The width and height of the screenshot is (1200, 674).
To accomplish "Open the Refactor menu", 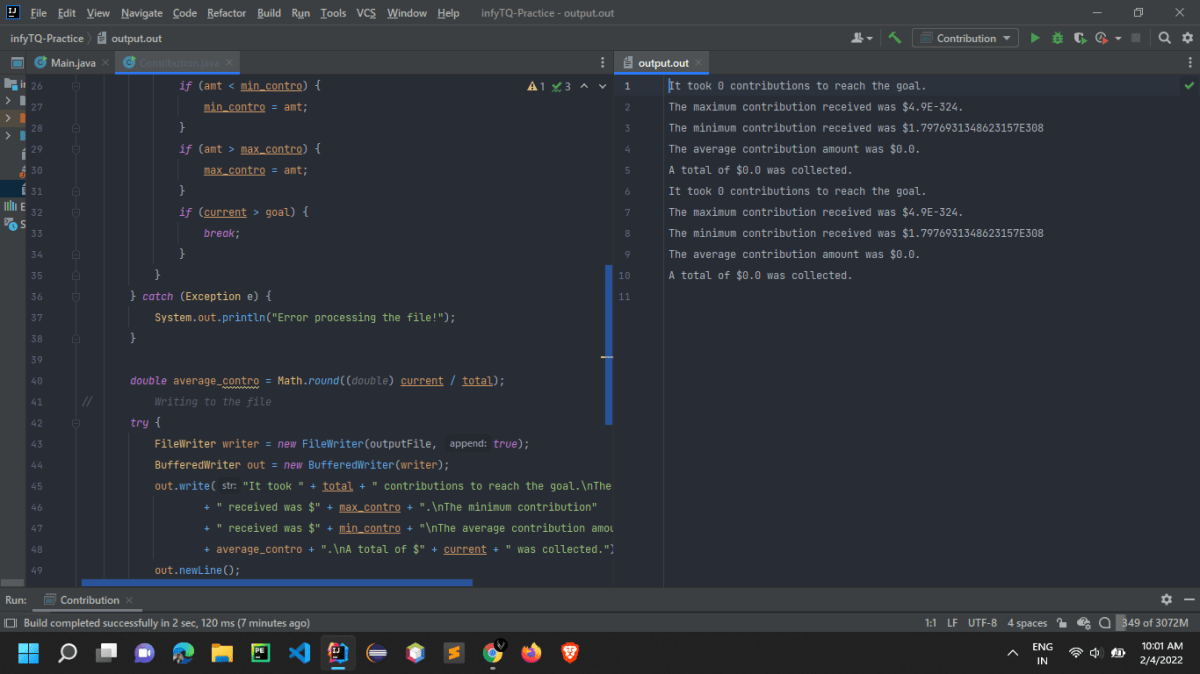I will pyautogui.click(x=226, y=13).
